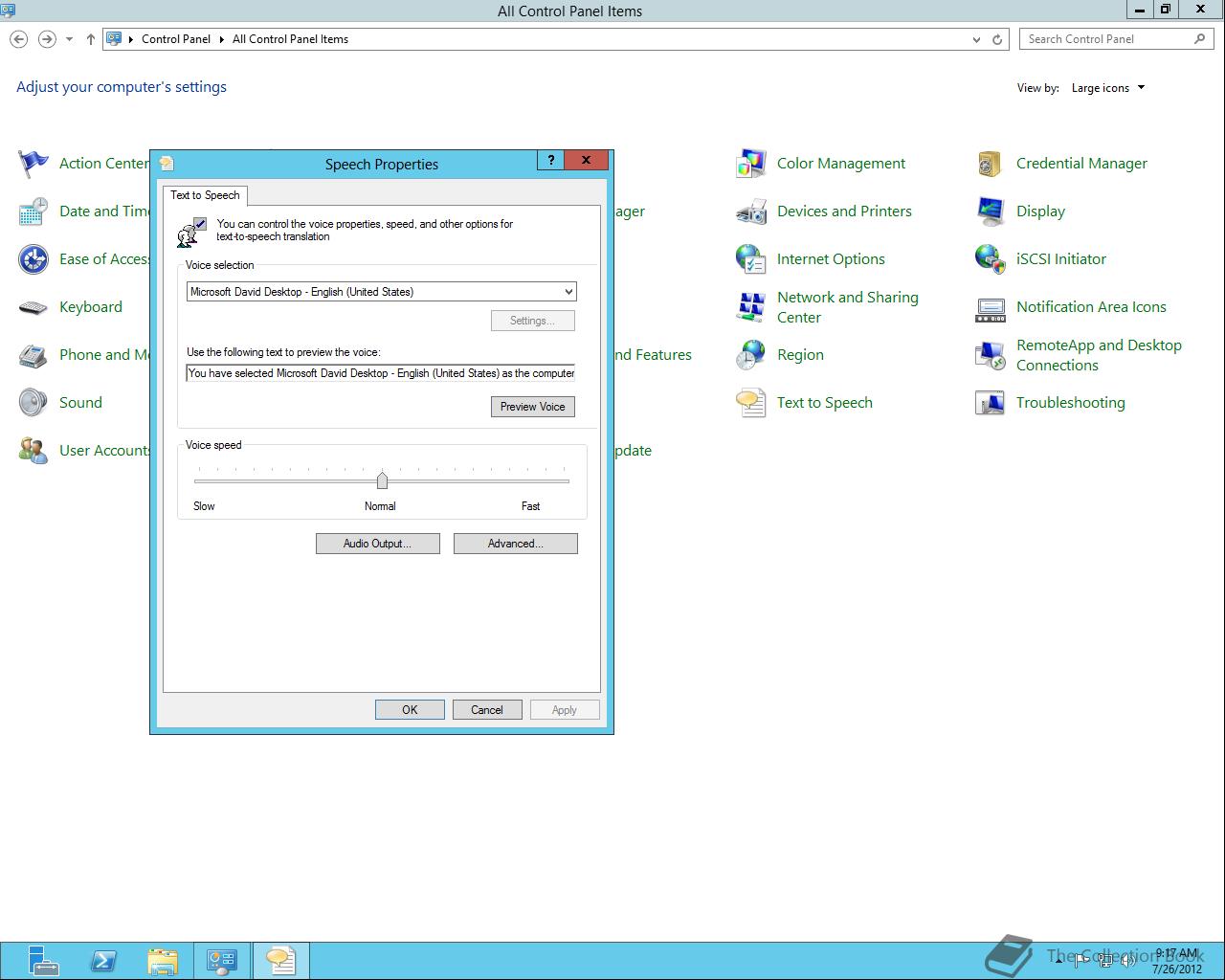1225x980 pixels.
Task: Expand the Voice selection dropdown
Action: coord(568,292)
